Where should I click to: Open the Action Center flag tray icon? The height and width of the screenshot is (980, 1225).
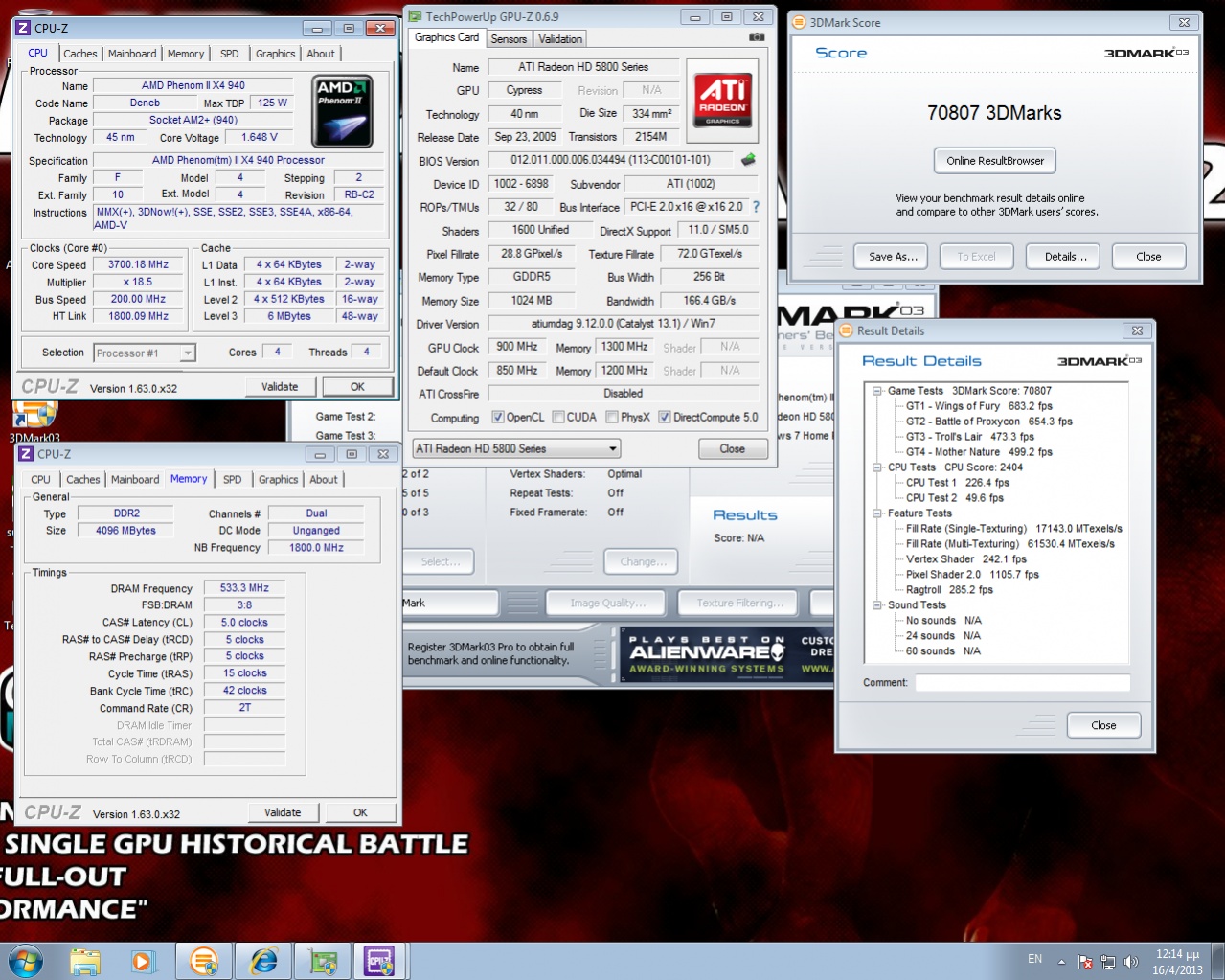(1085, 962)
